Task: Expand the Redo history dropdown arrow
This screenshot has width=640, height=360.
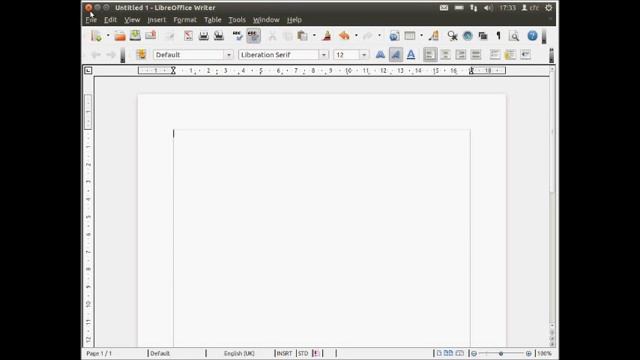Action: click(379, 36)
